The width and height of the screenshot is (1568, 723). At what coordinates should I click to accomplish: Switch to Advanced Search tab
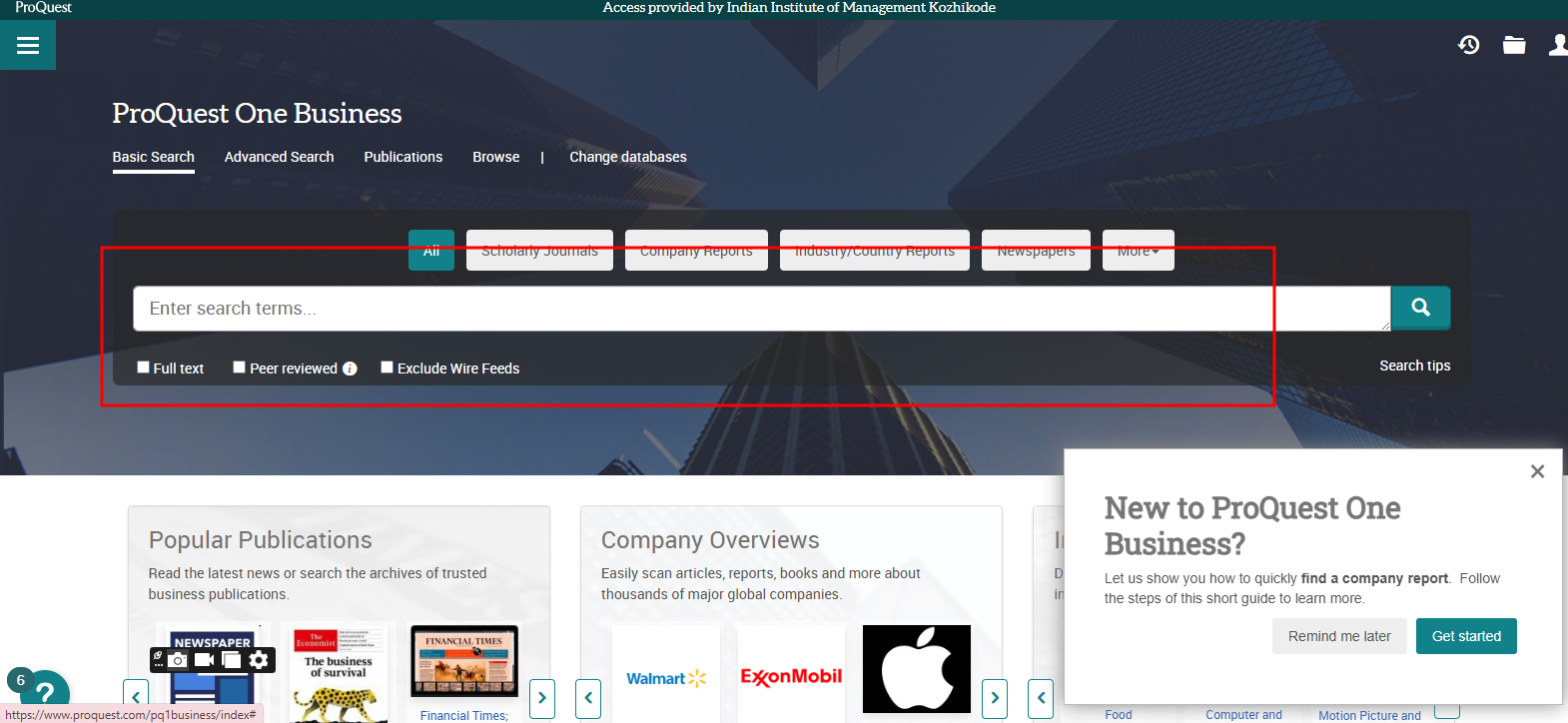[279, 157]
